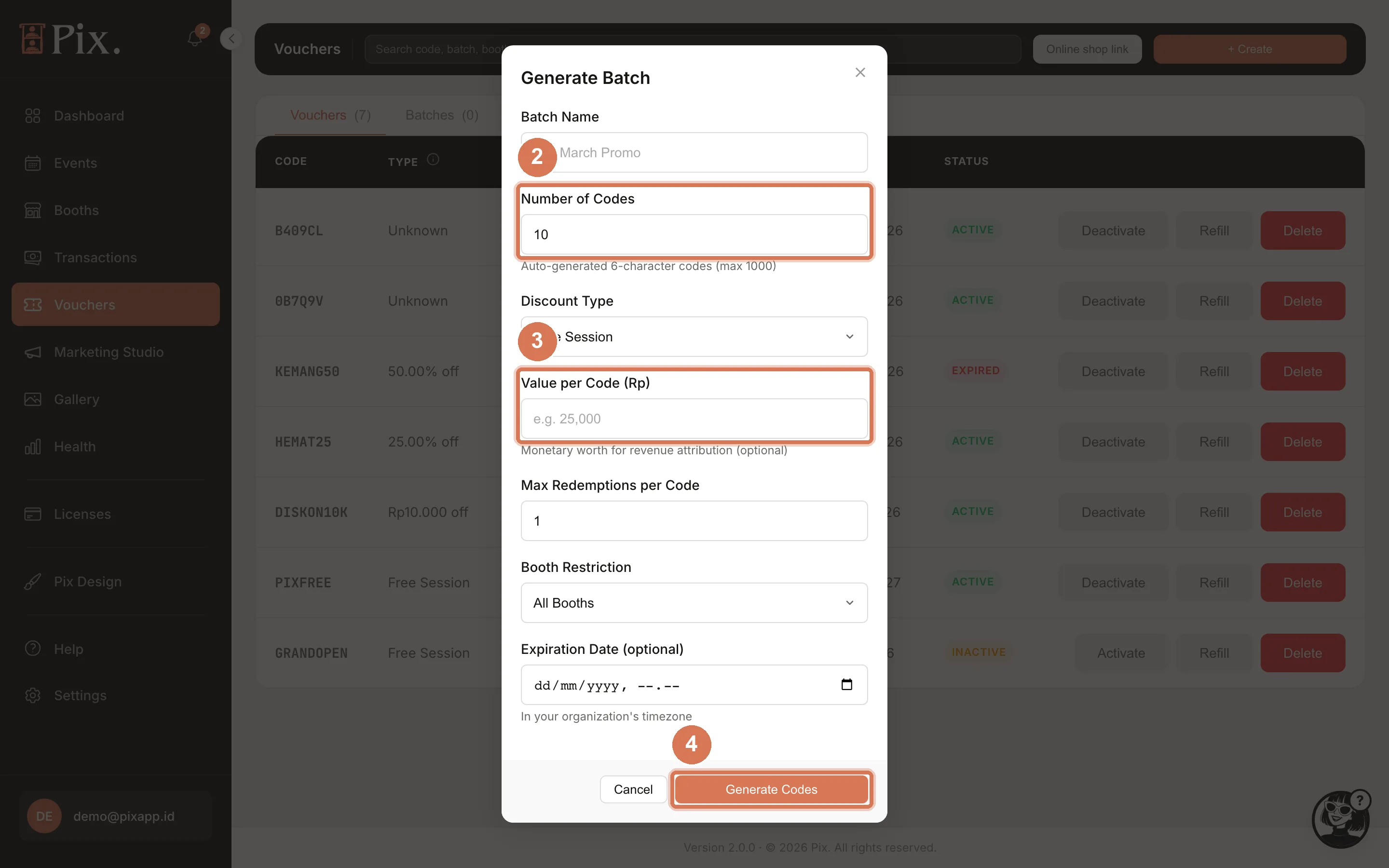Viewport: 1389px width, 868px height.
Task: Refill the 0B7Q9V voucher
Action: pyautogui.click(x=1214, y=301)
